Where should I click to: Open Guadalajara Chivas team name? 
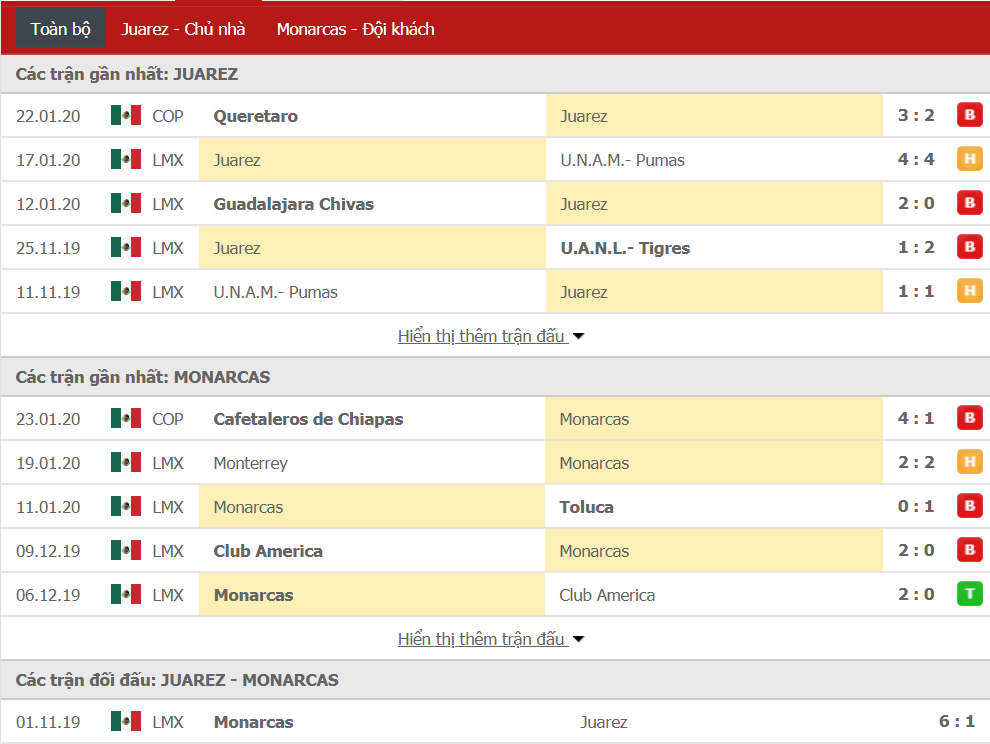(294, 204)
